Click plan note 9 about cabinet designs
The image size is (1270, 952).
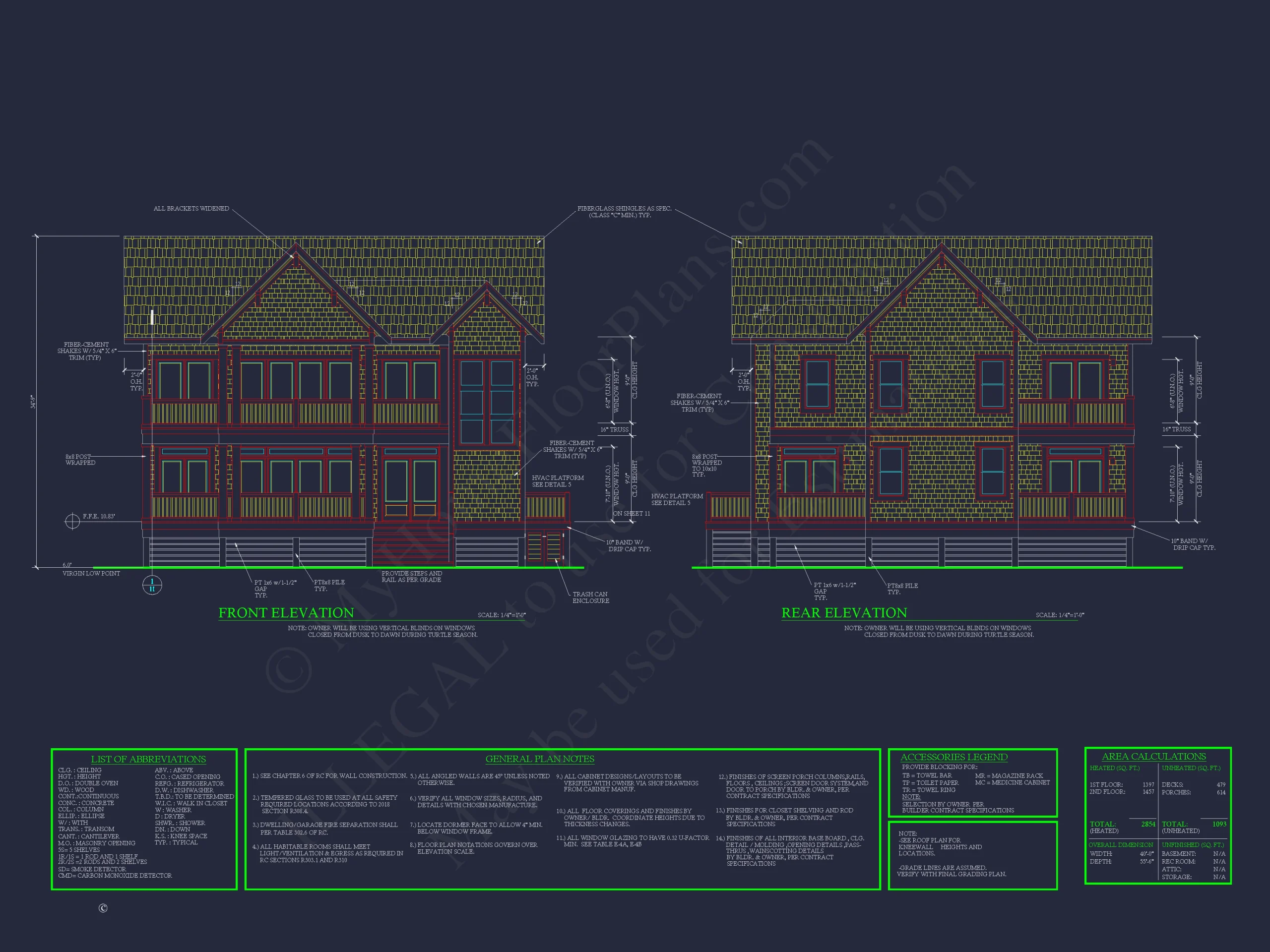point(628,783)
